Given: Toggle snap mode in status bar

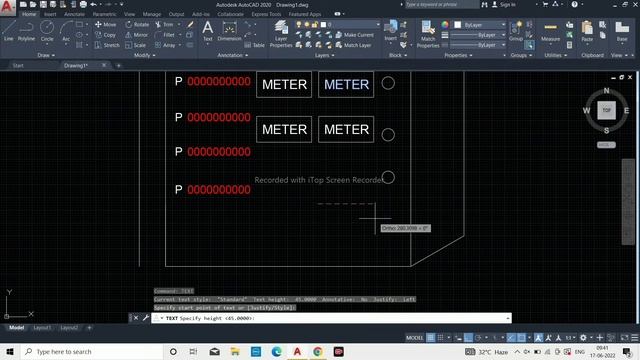Looking at the screenshot, I should (x=440, y=338).
